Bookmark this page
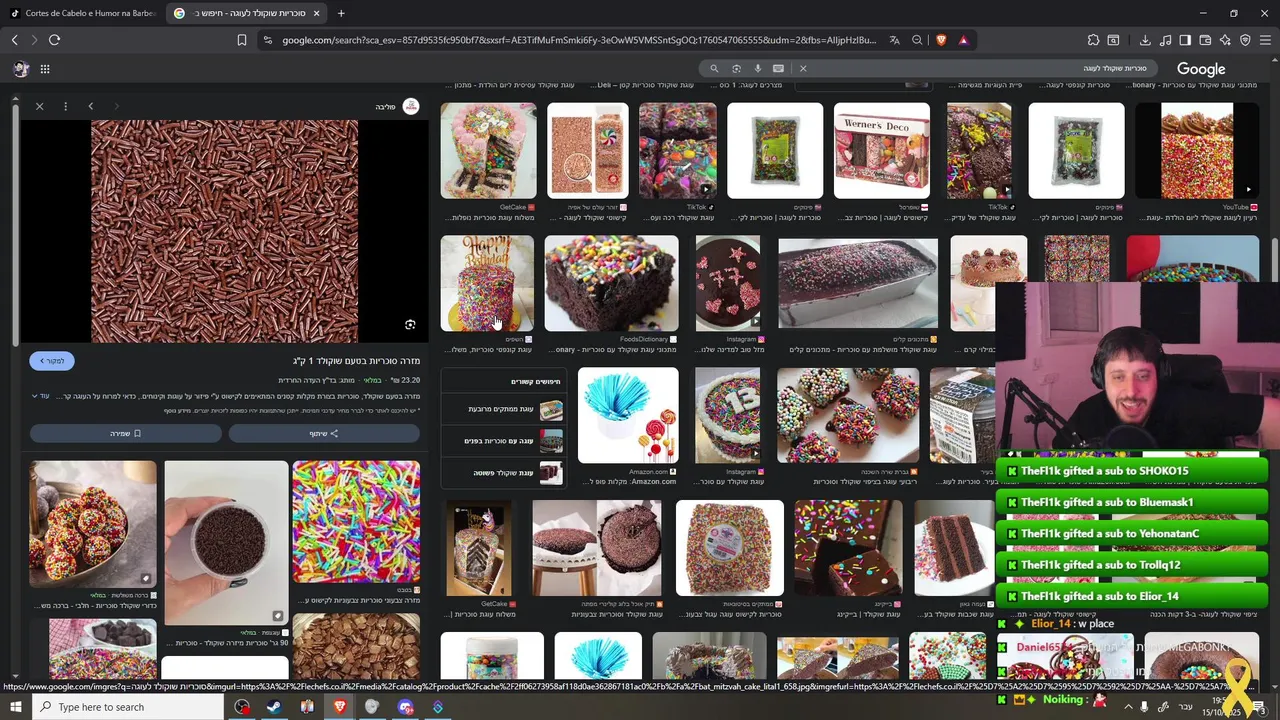 242,40
